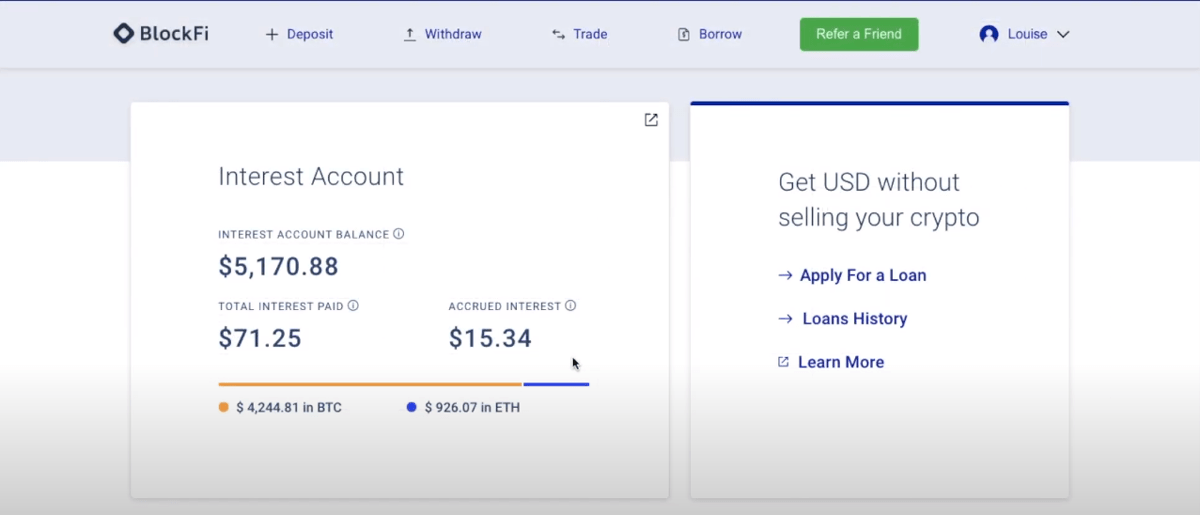Screen dimensions: 1200x515
Task: Click the Interest Account heading
Action: click(311, 177)
